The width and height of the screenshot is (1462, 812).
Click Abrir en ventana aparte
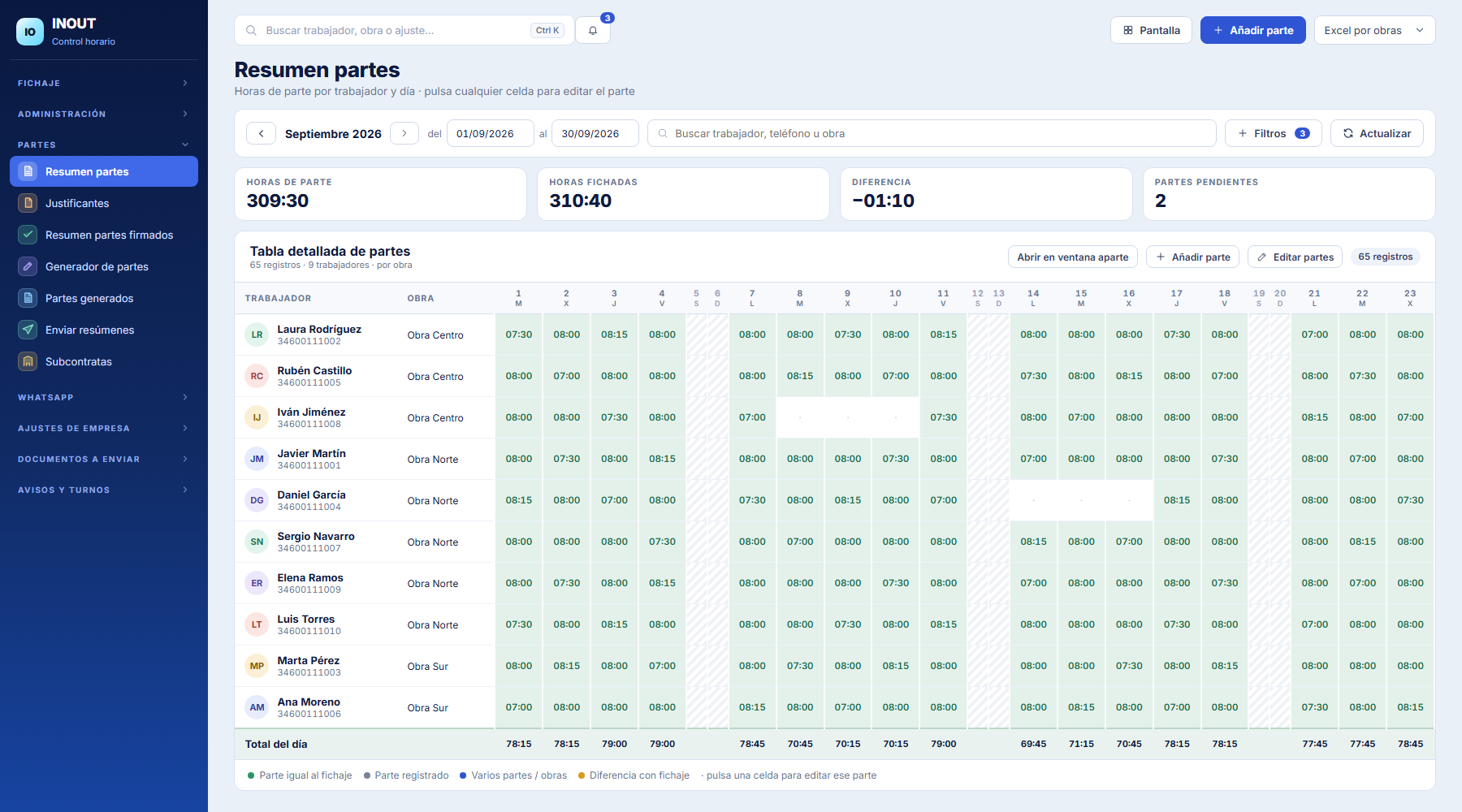[x=1072, y=257]
